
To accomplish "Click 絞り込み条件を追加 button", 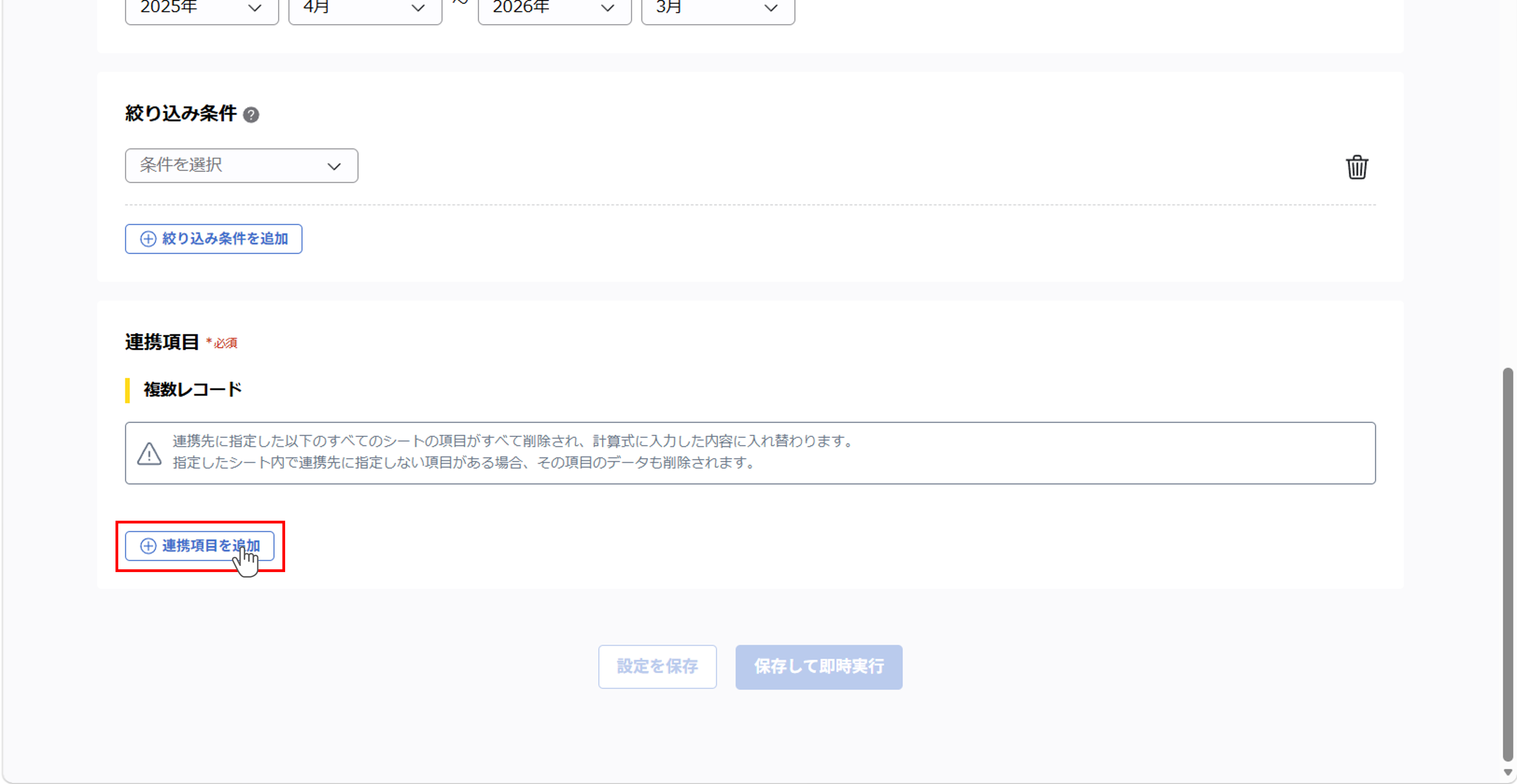I will point(213,238).
